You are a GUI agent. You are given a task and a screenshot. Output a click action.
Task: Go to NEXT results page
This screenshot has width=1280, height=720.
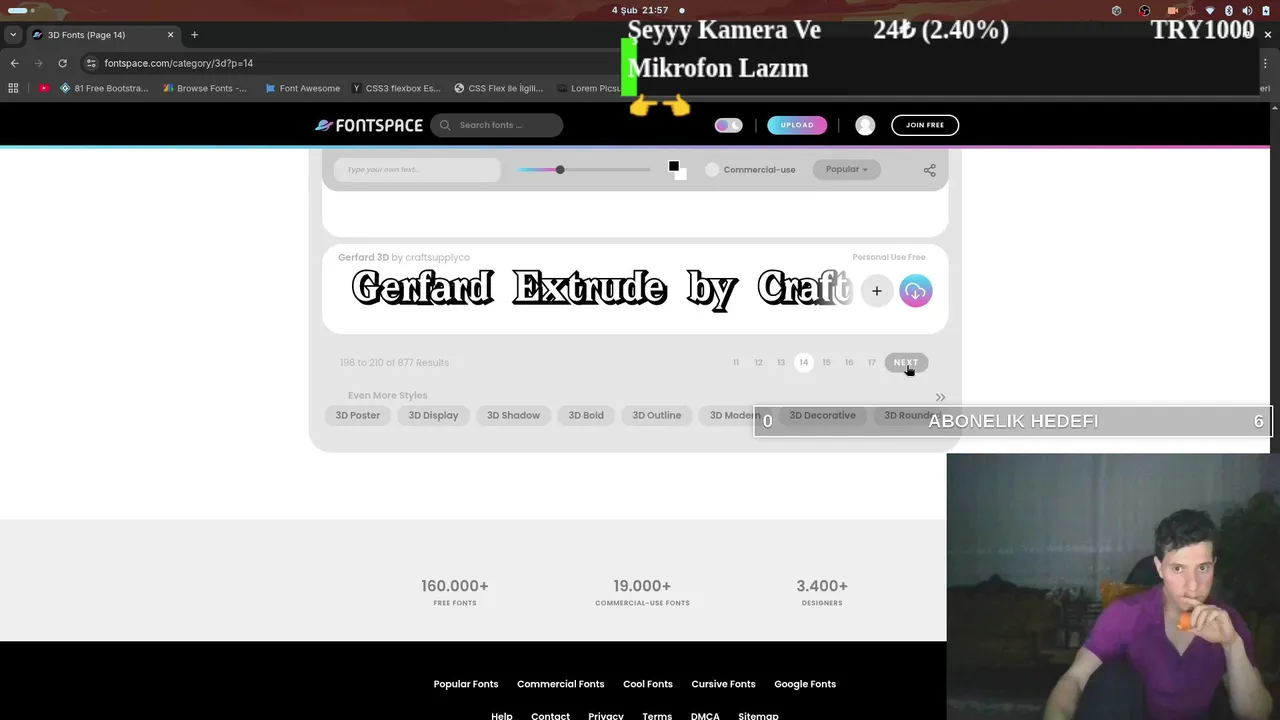coord(906,362)
